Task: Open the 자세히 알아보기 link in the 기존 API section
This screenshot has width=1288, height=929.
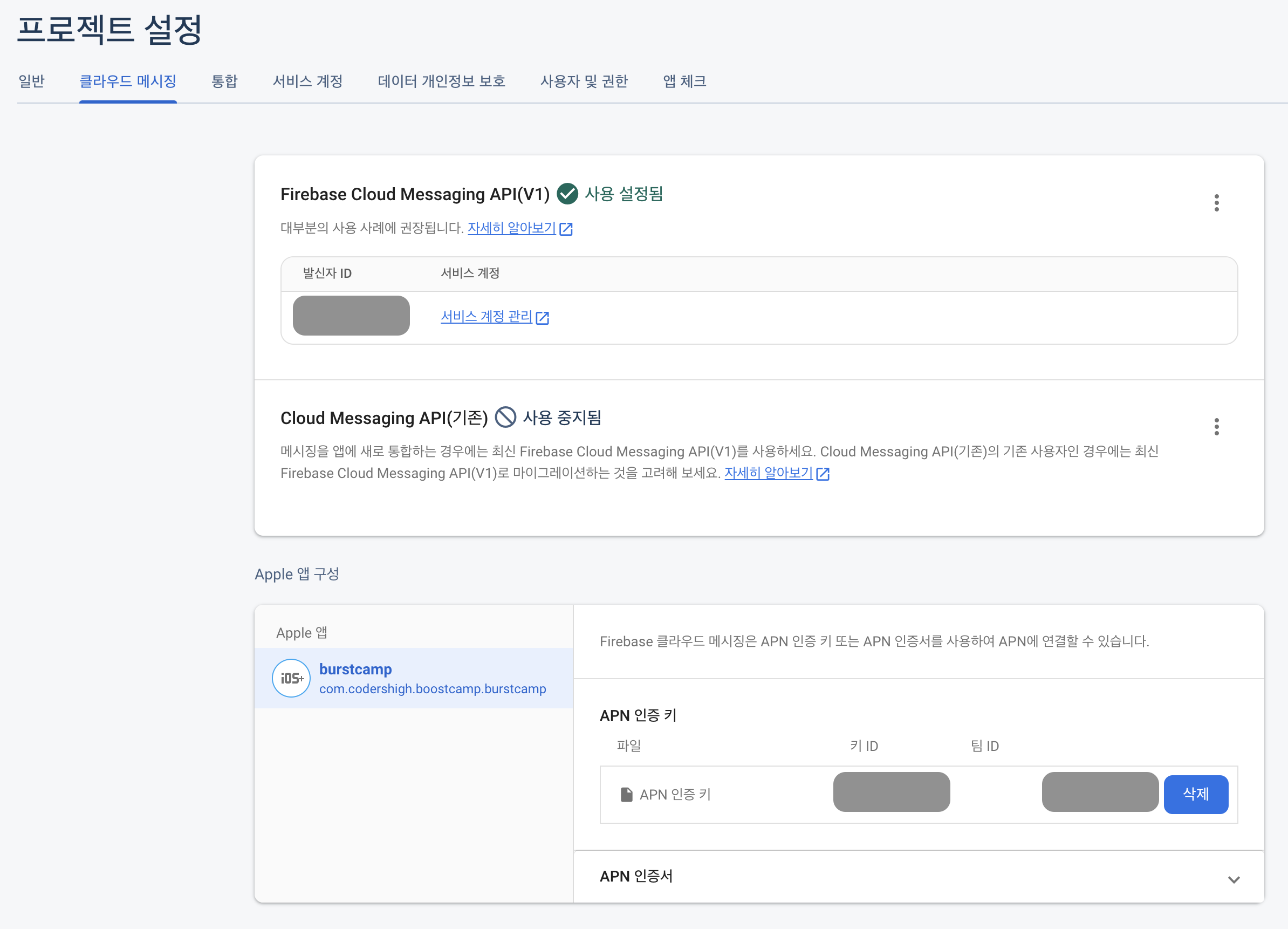Action: coord(768,473)
